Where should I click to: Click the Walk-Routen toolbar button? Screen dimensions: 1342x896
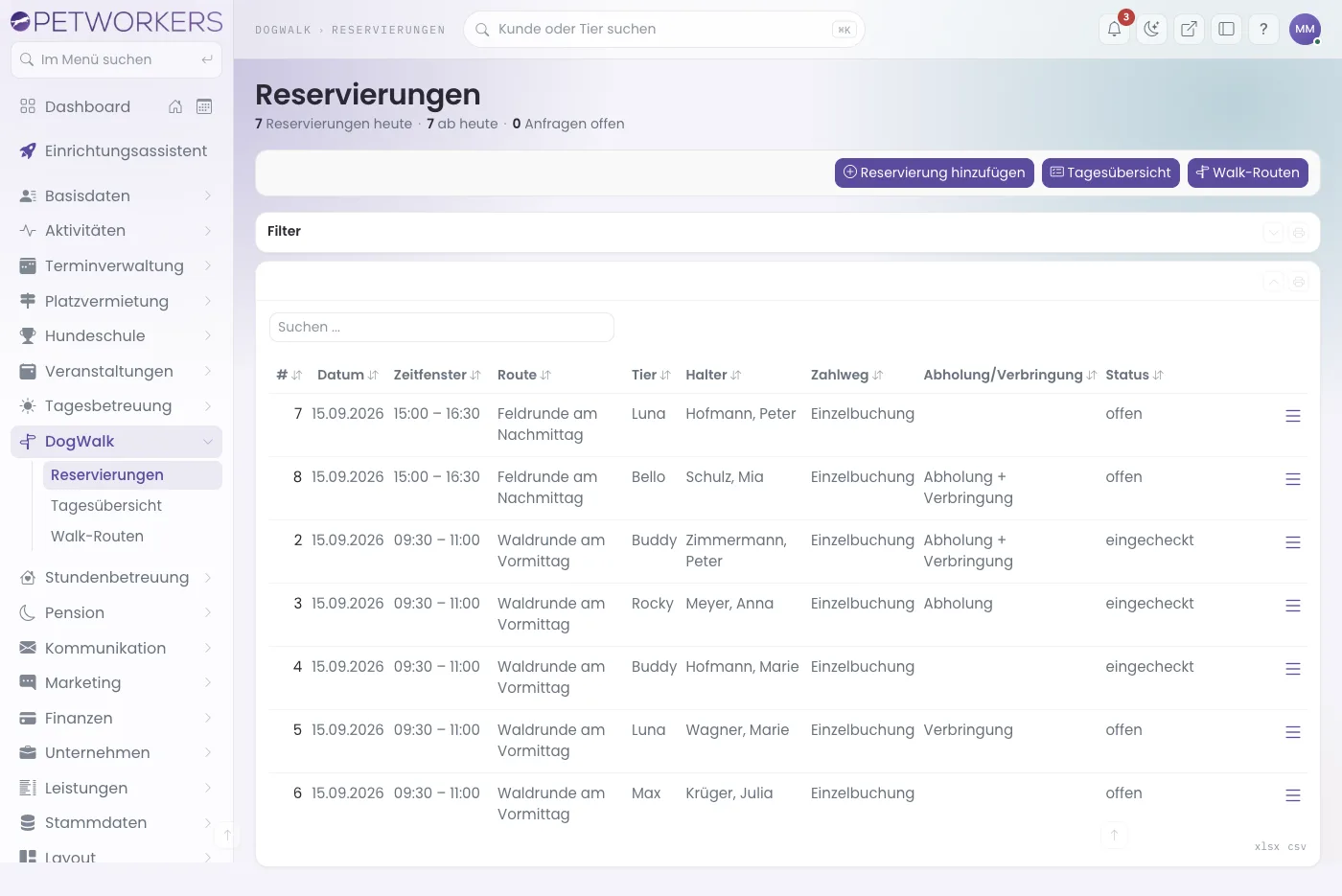pyautogui.click(x=1248, y=172)
